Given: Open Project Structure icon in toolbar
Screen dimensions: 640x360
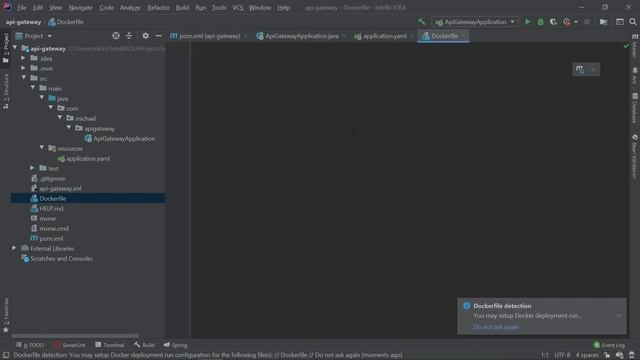Looking at the screenshot, I should coord(603,22).
